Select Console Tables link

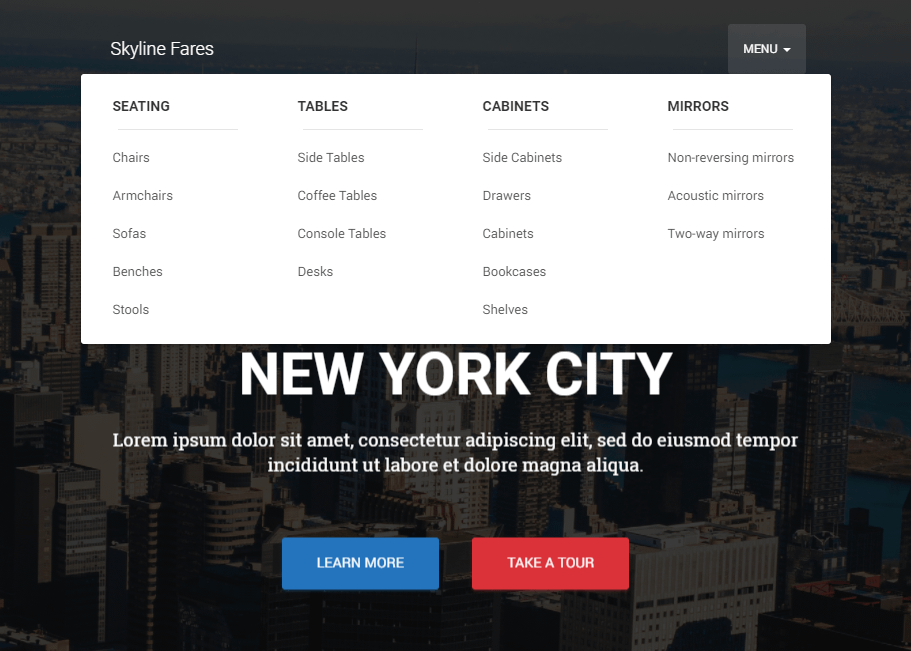[x=341, y=234]
